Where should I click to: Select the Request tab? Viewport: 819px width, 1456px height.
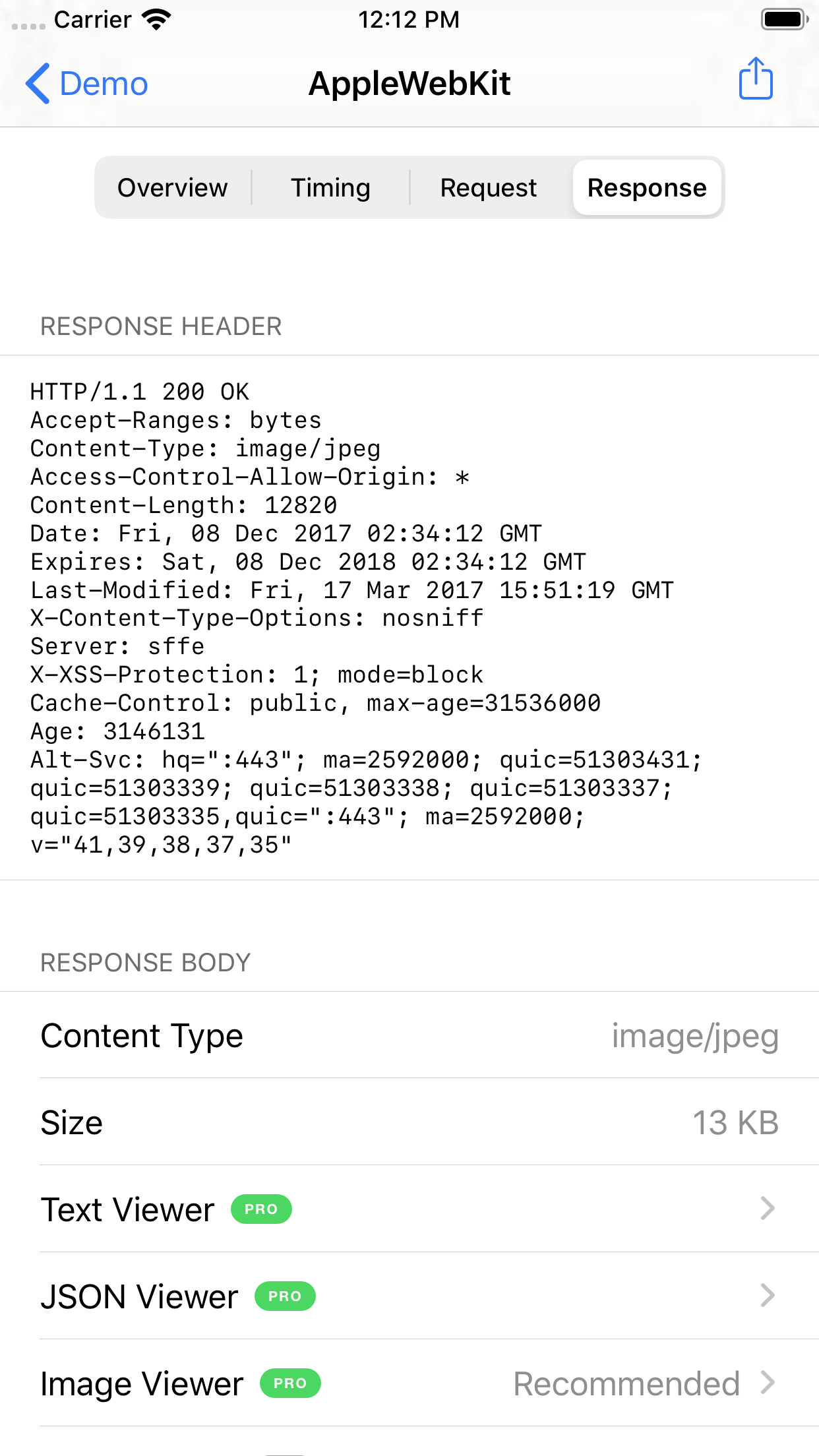pos(488,187)
